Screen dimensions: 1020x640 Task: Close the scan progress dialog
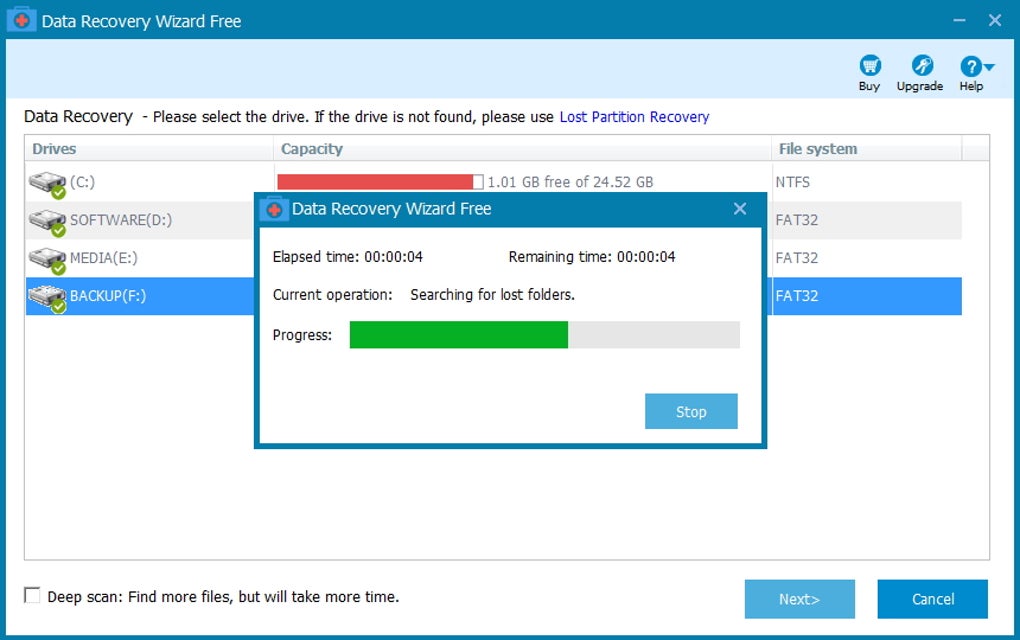[x=740, y=209]
